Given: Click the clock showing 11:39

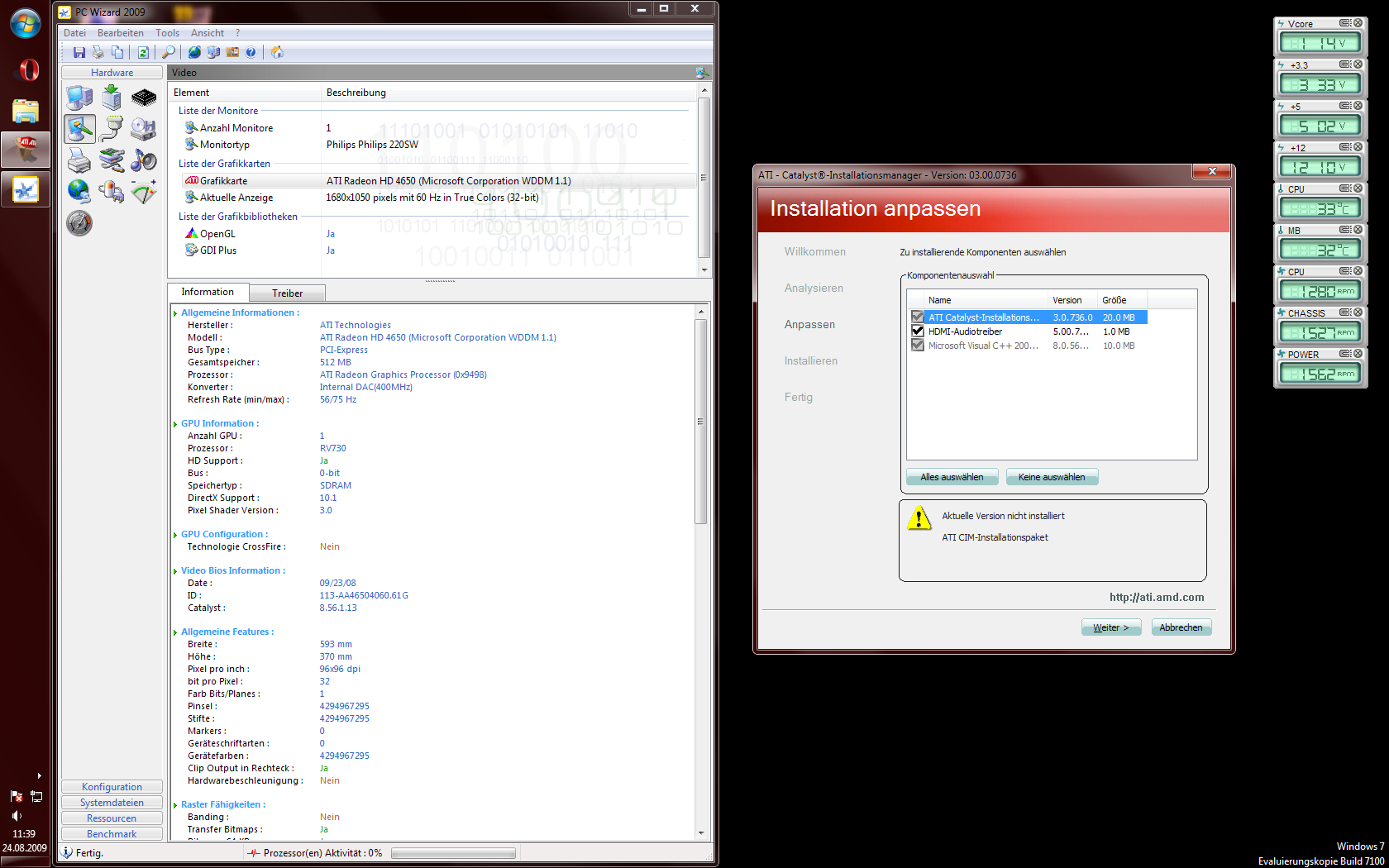Looking at the screenshot, I should coord(24,834).
